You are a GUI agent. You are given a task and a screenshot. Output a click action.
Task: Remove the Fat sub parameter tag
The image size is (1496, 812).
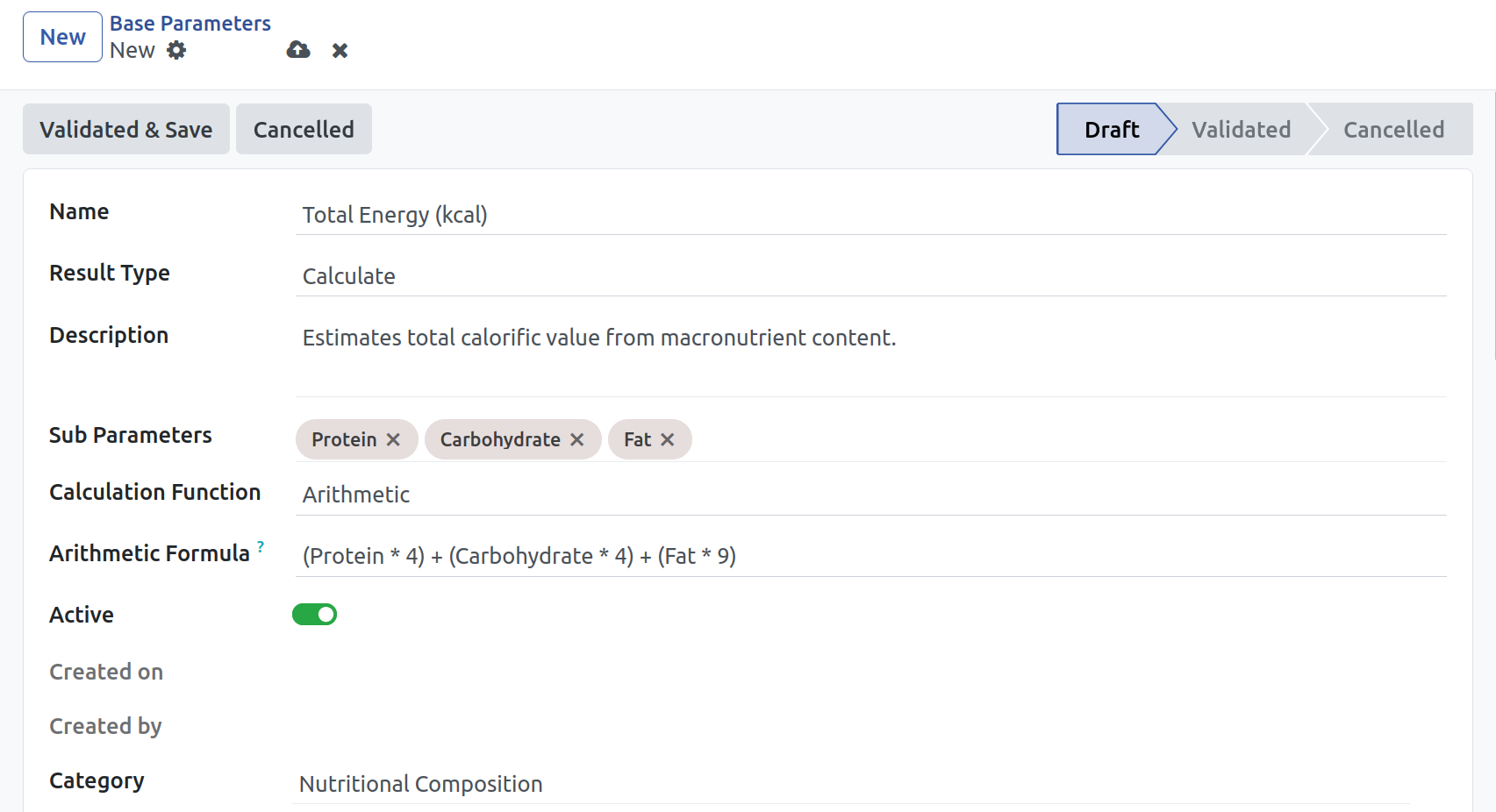pyautogui.click(x=667, y=439)
